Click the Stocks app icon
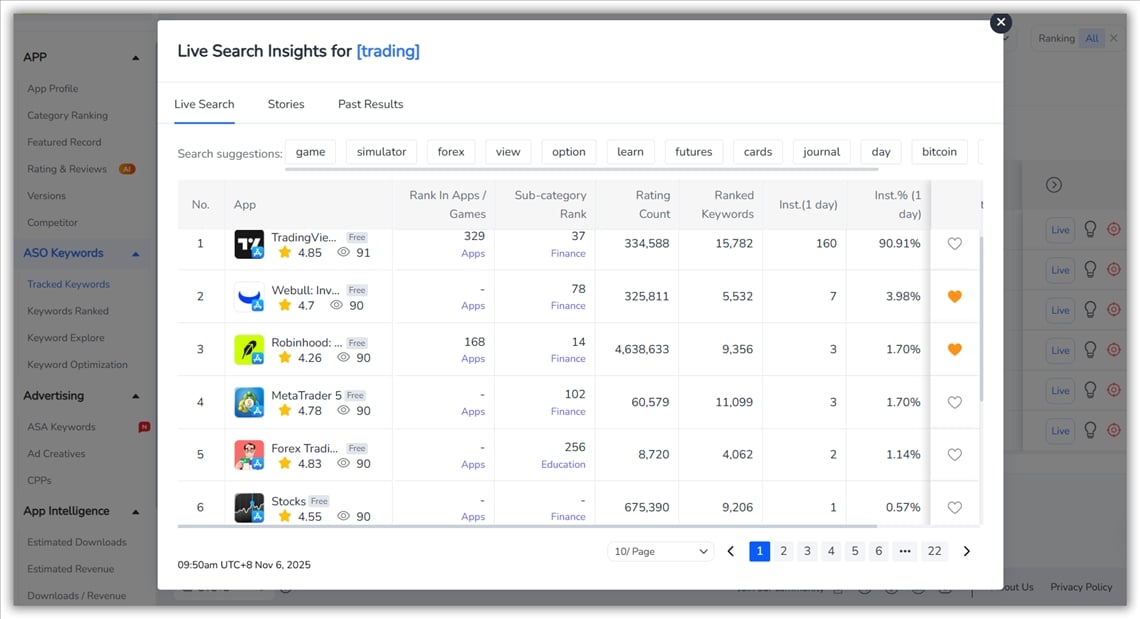This screenshot has height=619, width=1140. pyautogui.click(x=249, y=508)
